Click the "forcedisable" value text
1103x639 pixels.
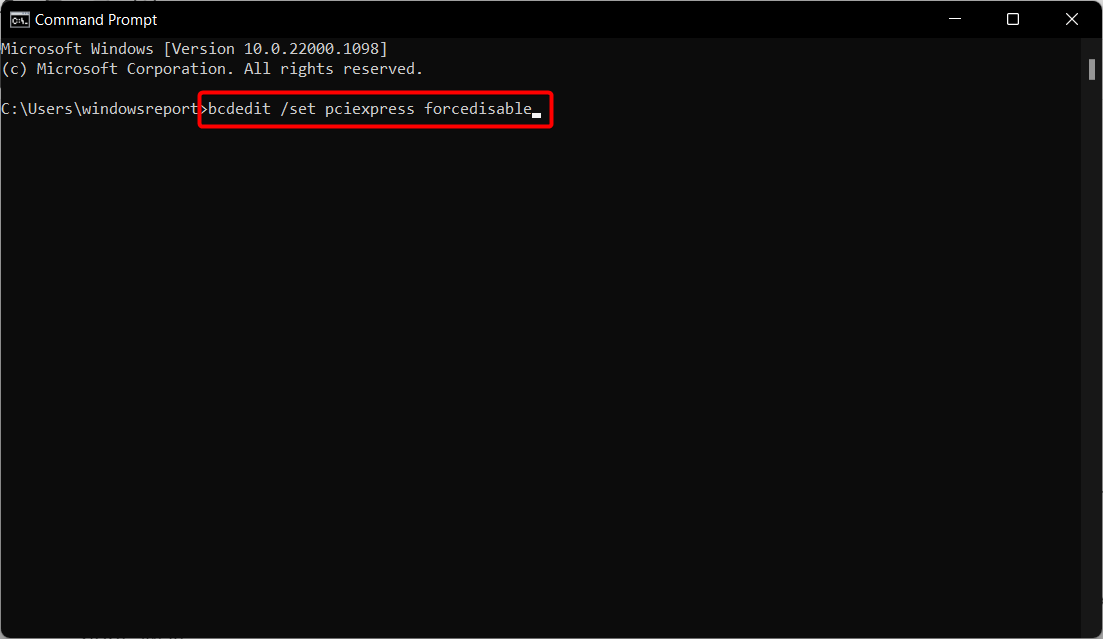478,109
